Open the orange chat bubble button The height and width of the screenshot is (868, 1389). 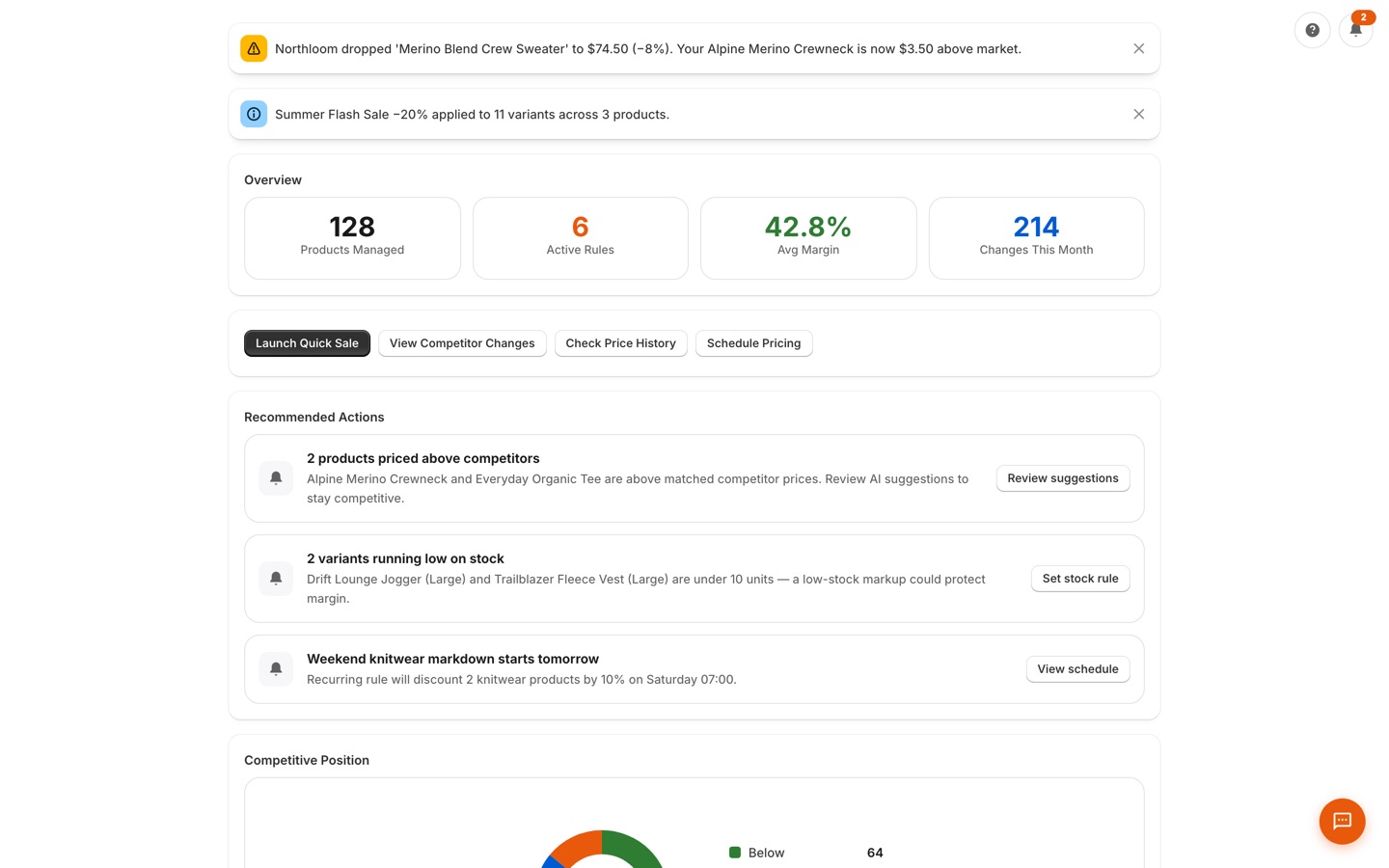1342,821
